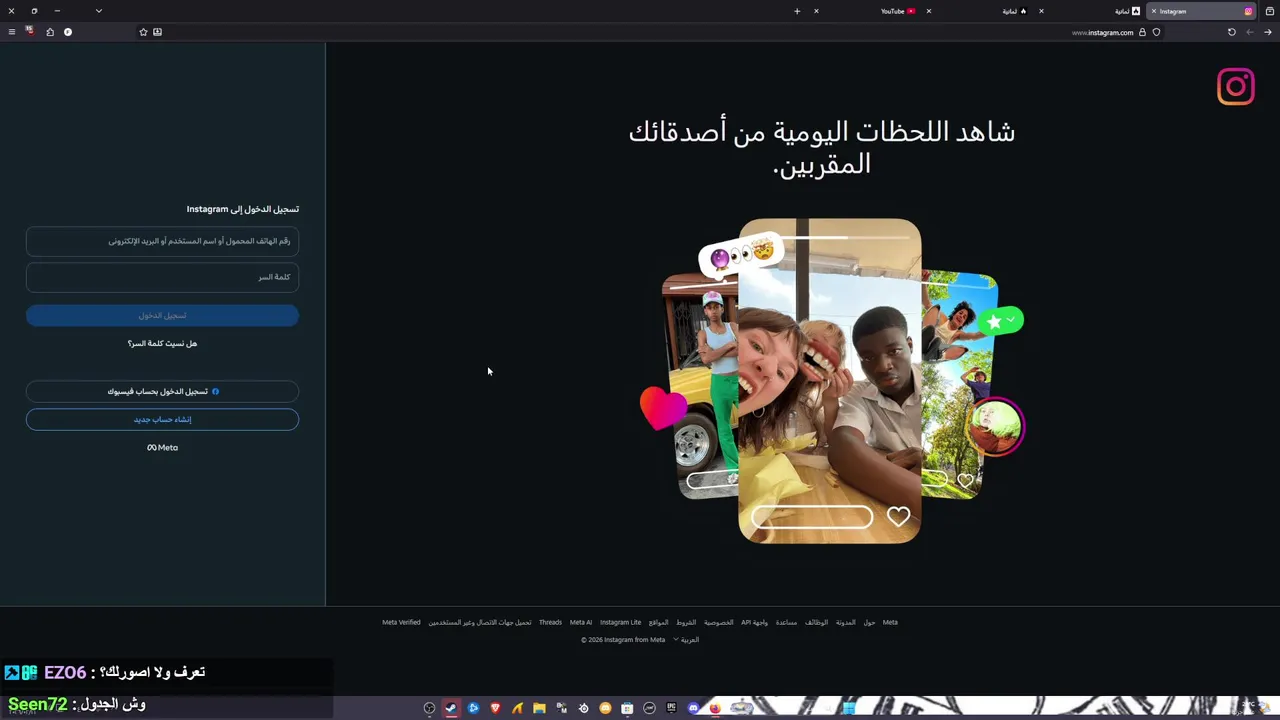Click the password input field
Screen dimensions: 1280x720
coord(162,277)
